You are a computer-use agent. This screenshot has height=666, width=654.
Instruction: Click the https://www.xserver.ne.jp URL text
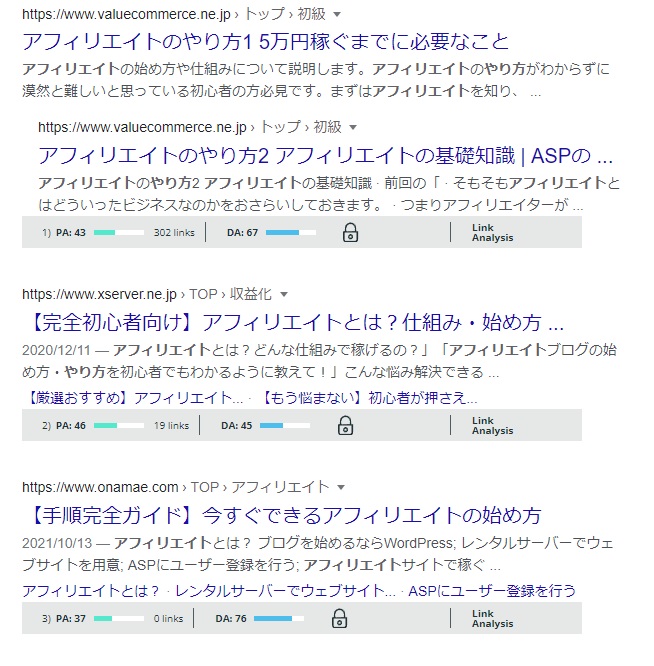(x=99, y=294)
